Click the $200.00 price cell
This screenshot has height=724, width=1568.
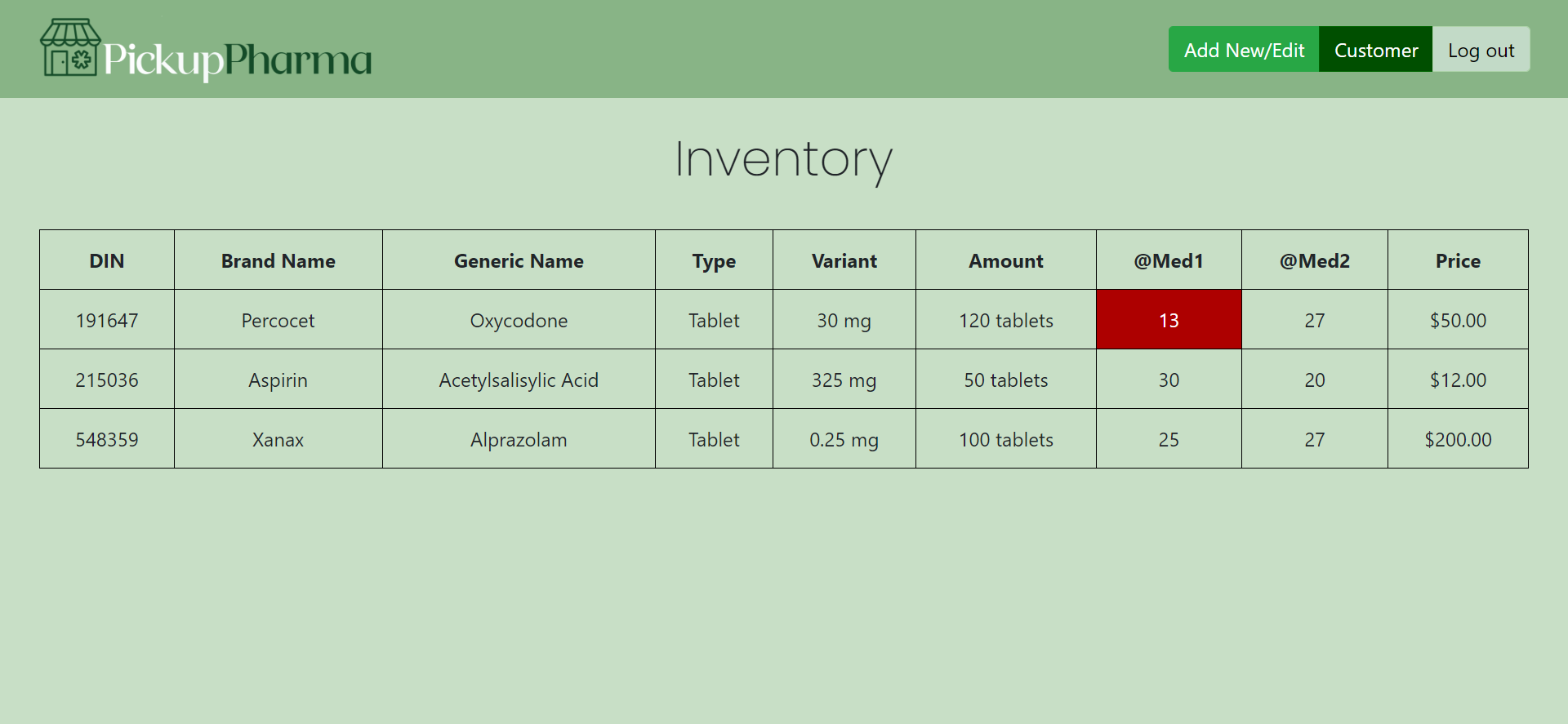1458,439
